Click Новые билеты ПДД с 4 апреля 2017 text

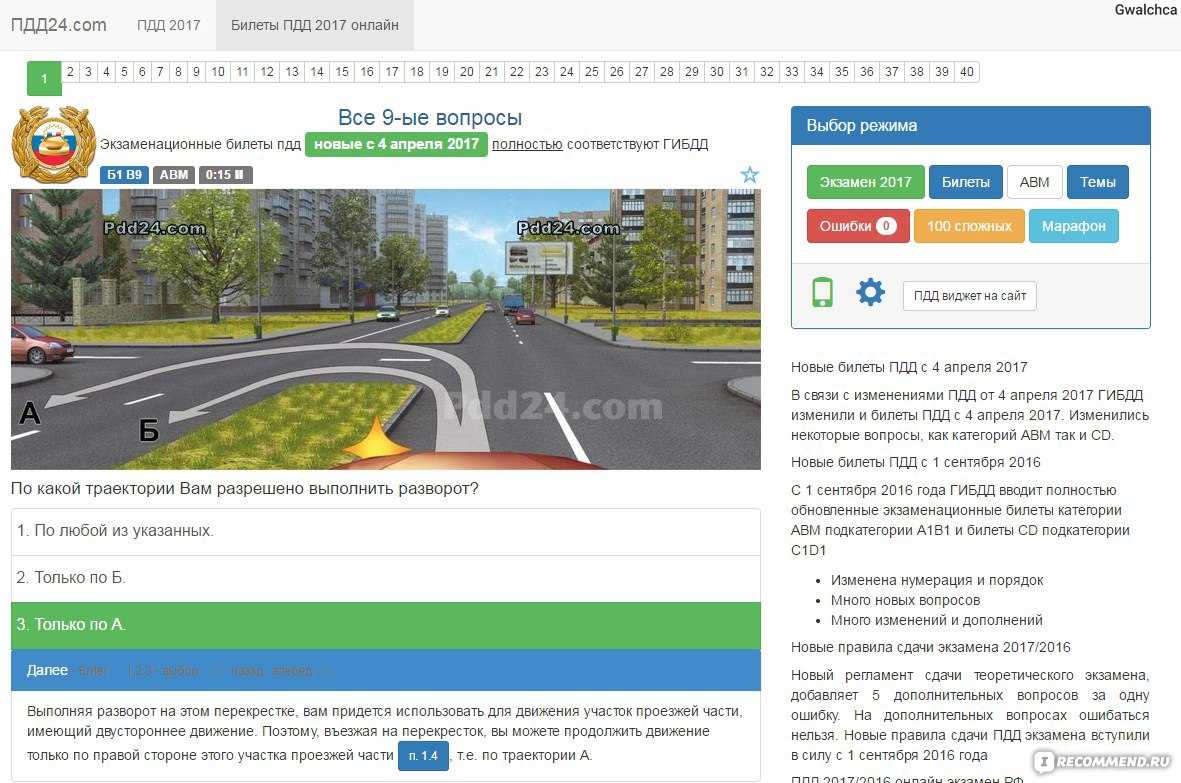[x=908, y=367]
